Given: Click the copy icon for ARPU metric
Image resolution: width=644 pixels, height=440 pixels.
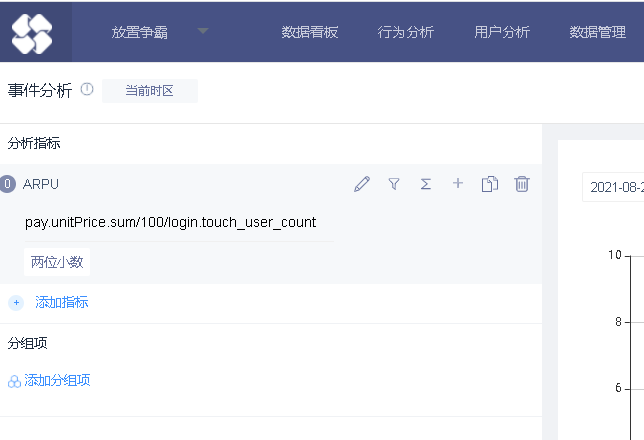Looking at the screenshot, I should (x=490, y=184).
